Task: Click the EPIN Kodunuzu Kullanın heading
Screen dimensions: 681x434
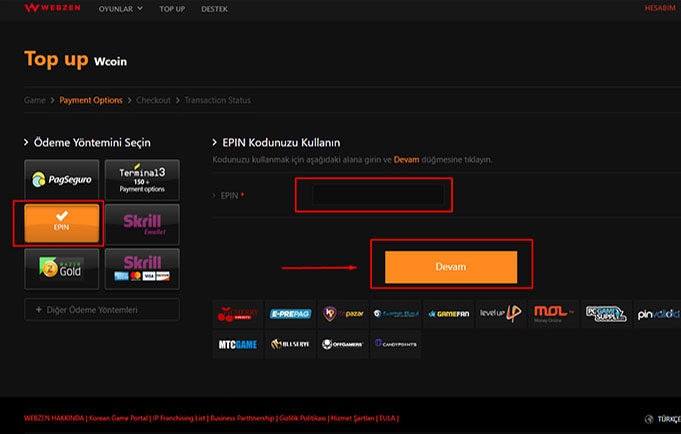Action: point(281,142)
